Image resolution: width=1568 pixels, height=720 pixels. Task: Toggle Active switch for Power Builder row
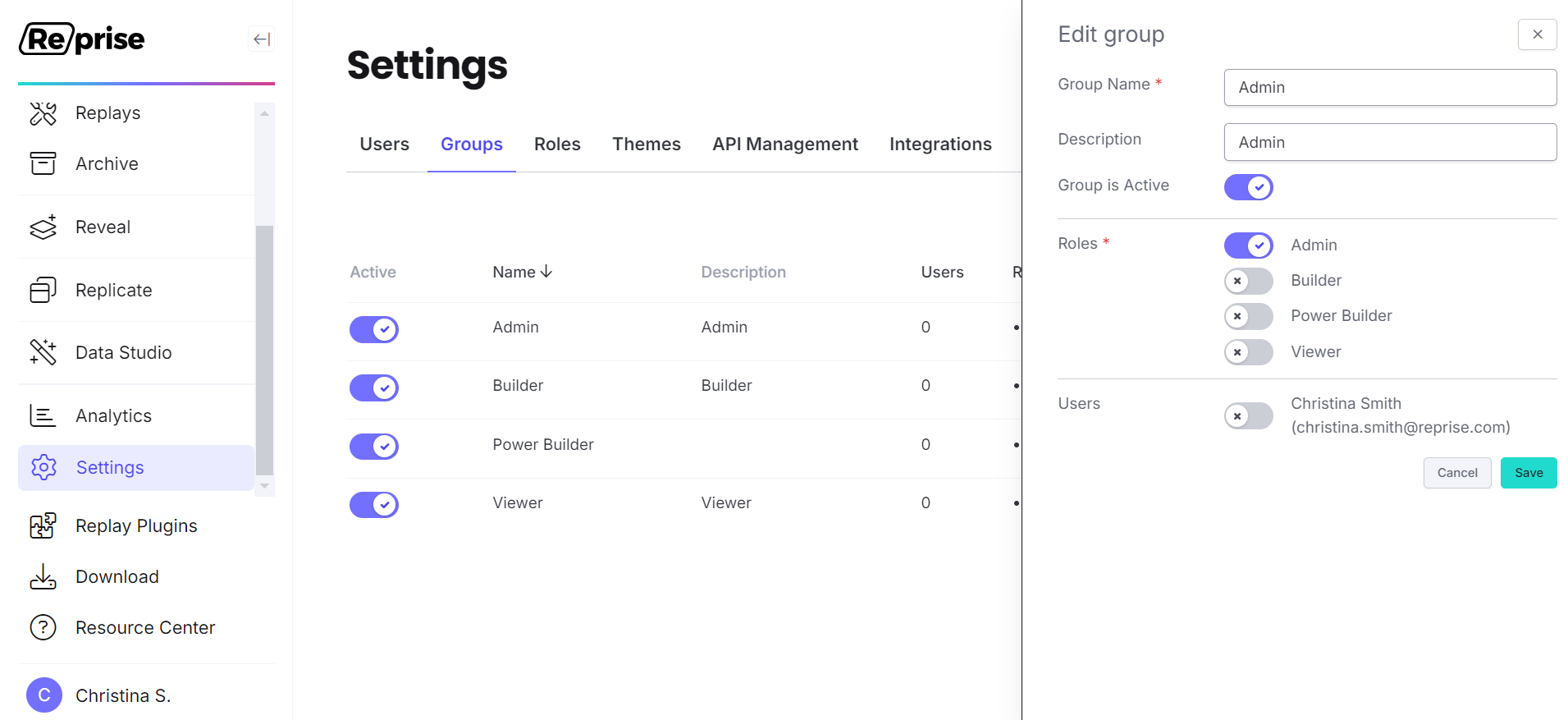click(374, 447)
